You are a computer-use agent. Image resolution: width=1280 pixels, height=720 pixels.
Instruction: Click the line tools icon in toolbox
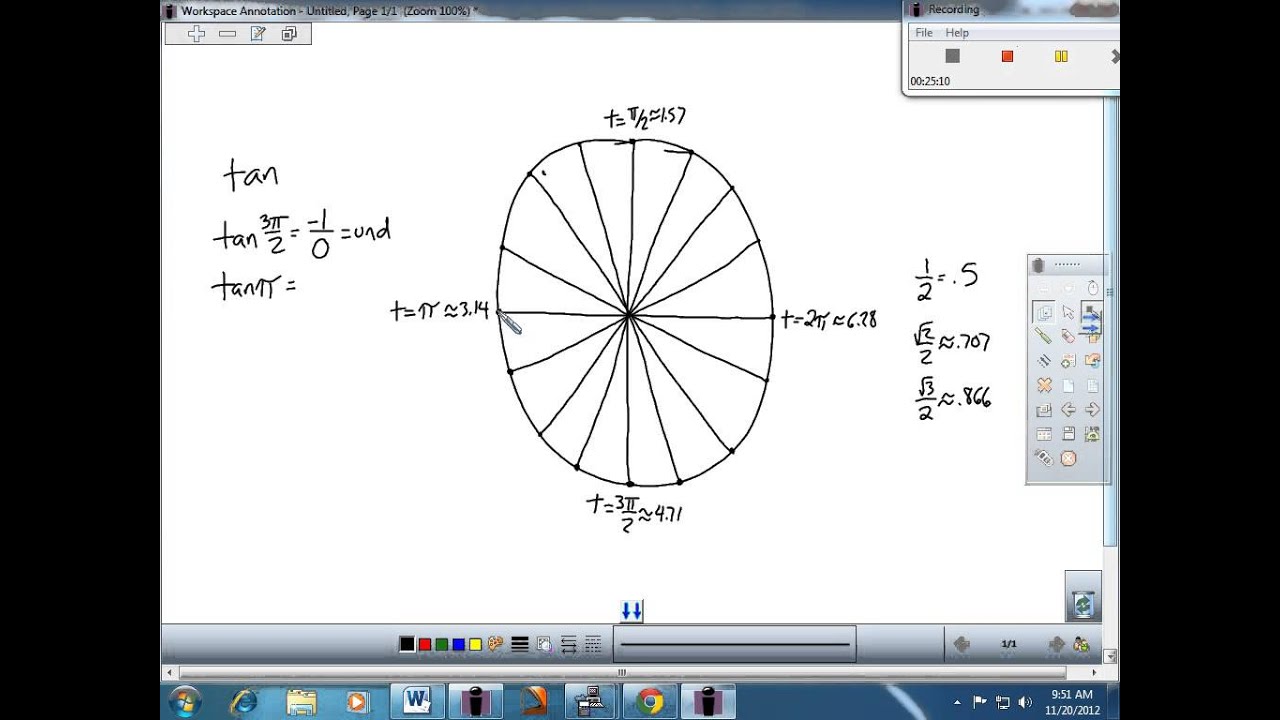coord(1043,361)
